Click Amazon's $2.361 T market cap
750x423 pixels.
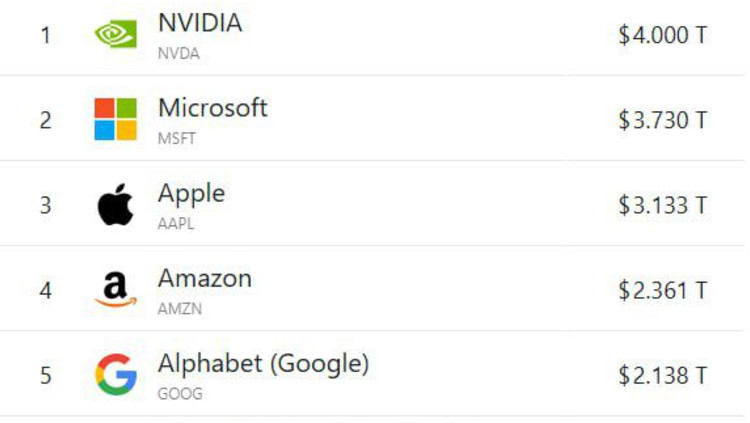tap(662, 291)
